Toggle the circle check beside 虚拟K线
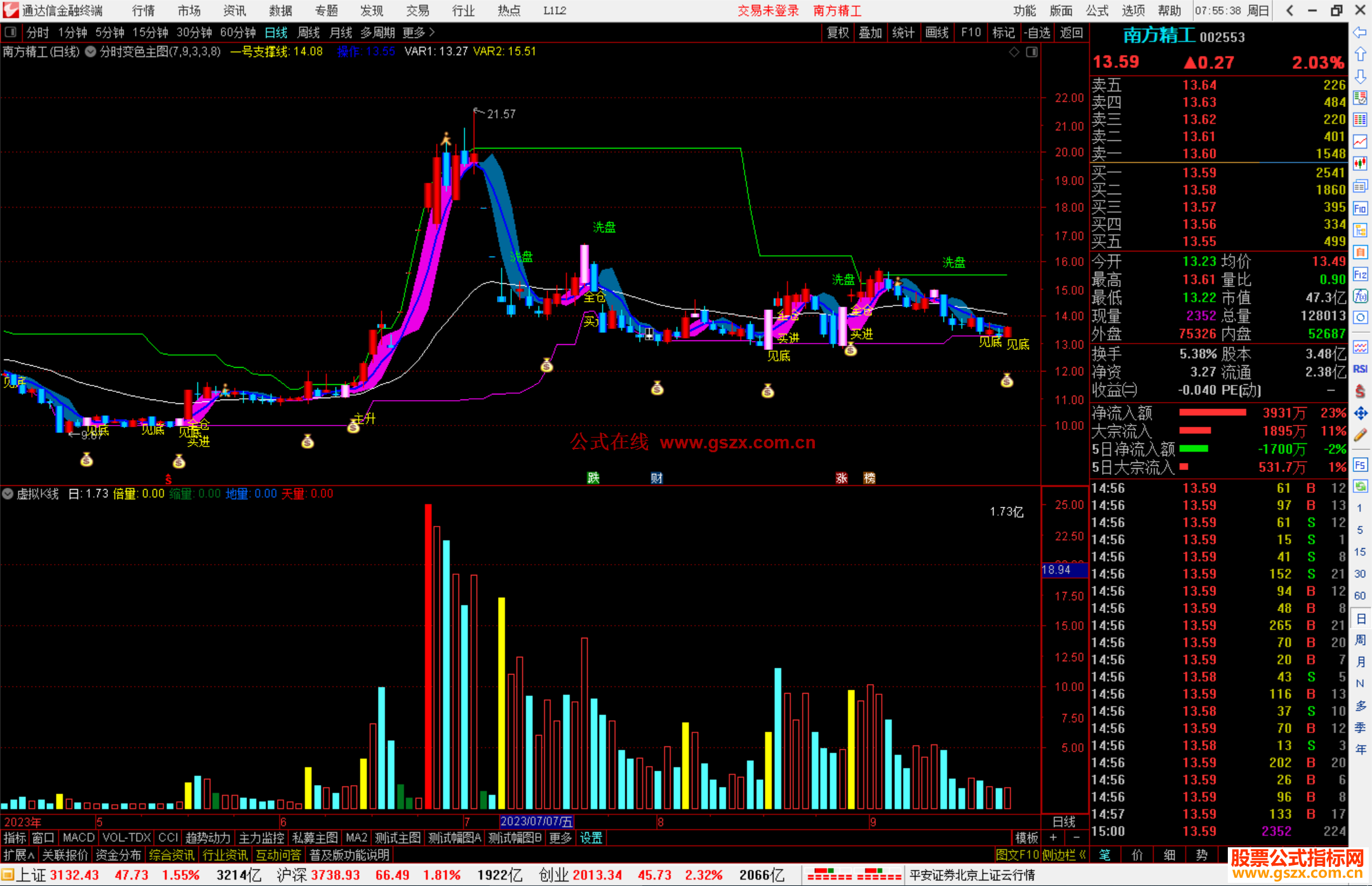 [x=8, y=493]
